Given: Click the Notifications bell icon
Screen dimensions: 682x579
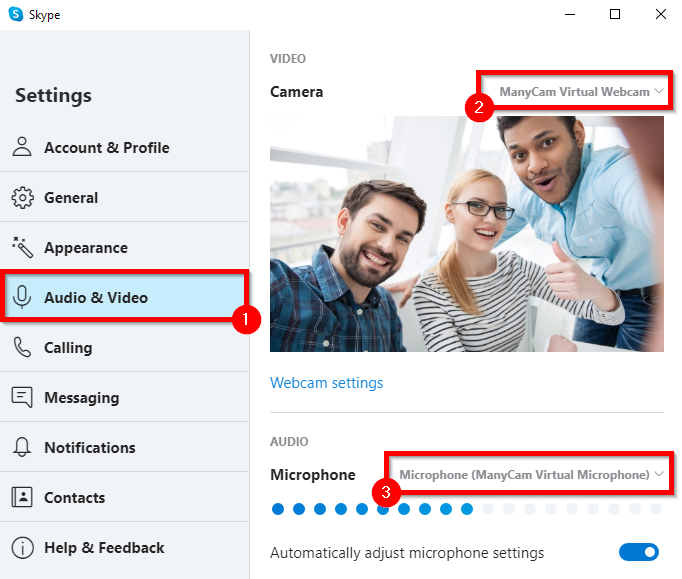Looking at the screenshot, I should (22, 447).
